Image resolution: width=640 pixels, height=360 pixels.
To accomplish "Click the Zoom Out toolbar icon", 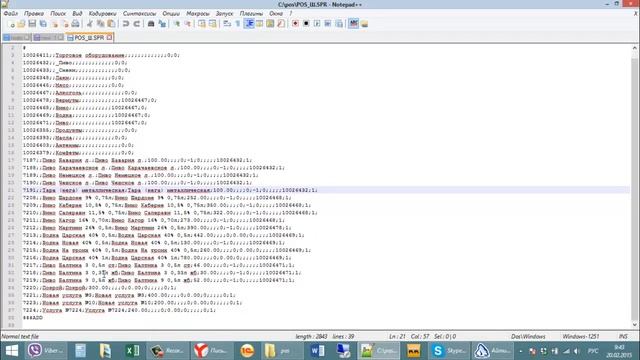I will (187, 24).
